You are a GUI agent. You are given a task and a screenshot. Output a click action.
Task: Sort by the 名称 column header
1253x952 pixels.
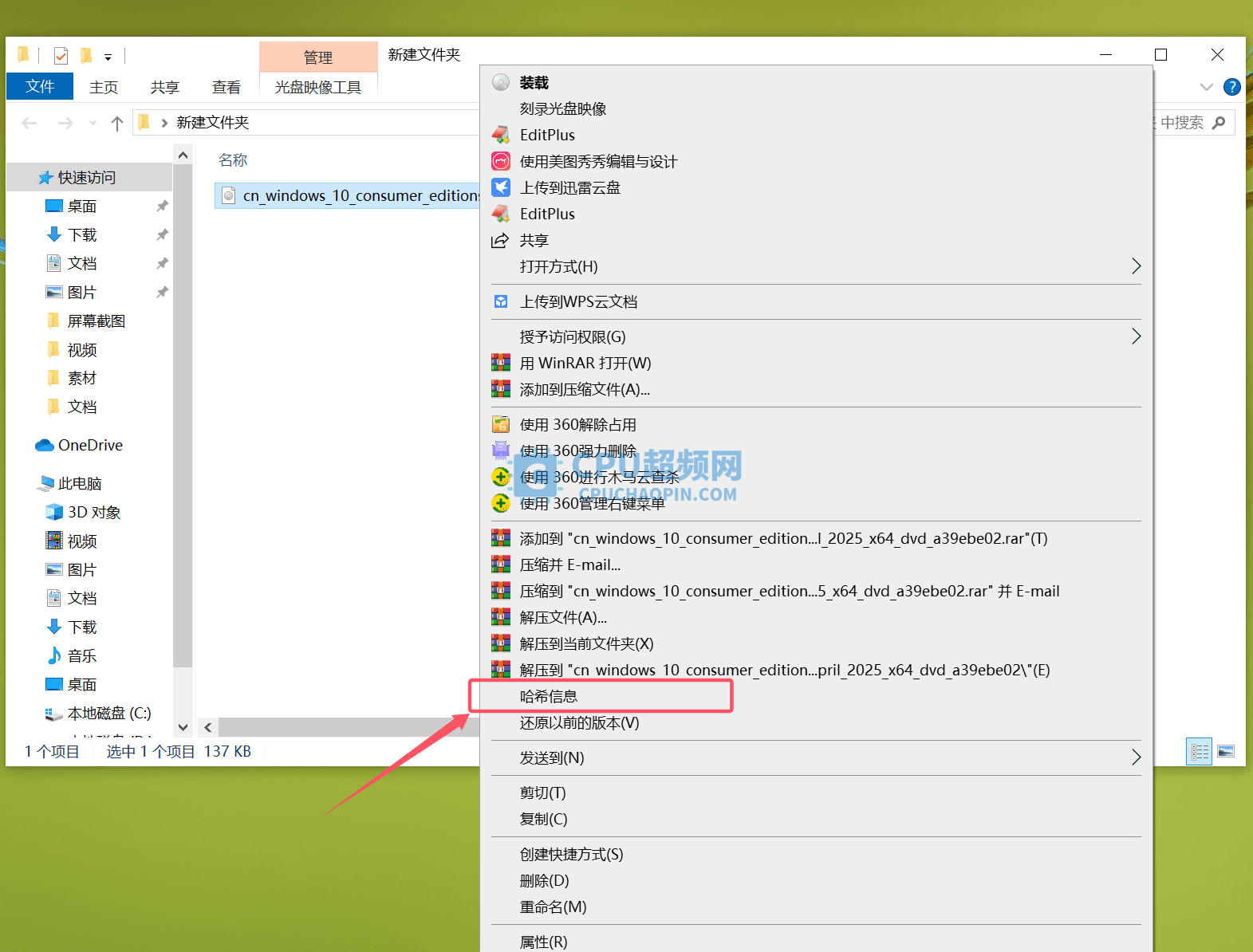point(233,160)
